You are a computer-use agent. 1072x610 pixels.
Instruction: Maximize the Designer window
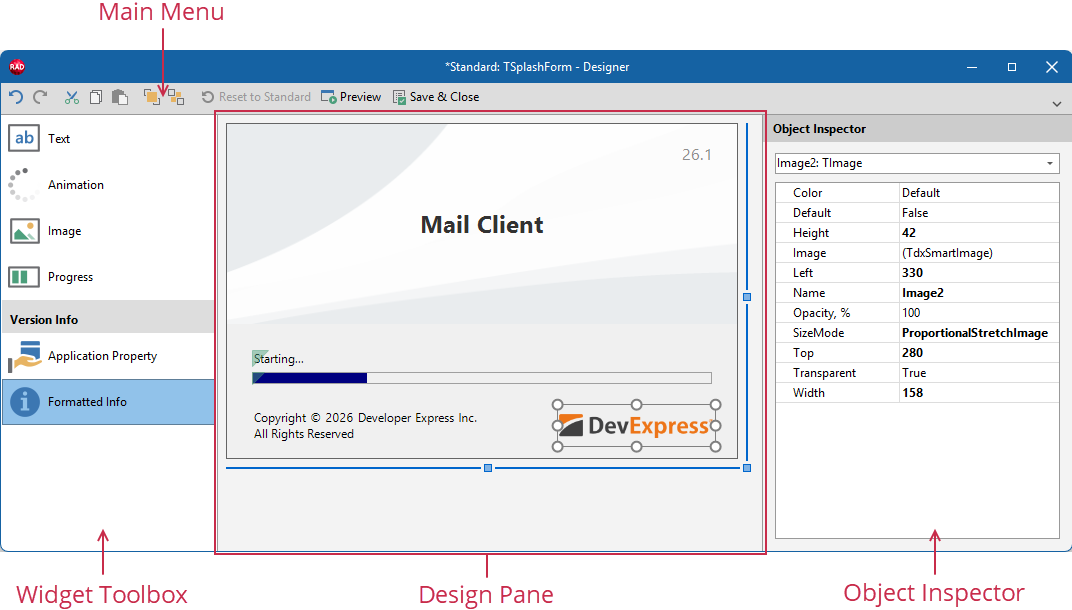(x=1012, y=67)
